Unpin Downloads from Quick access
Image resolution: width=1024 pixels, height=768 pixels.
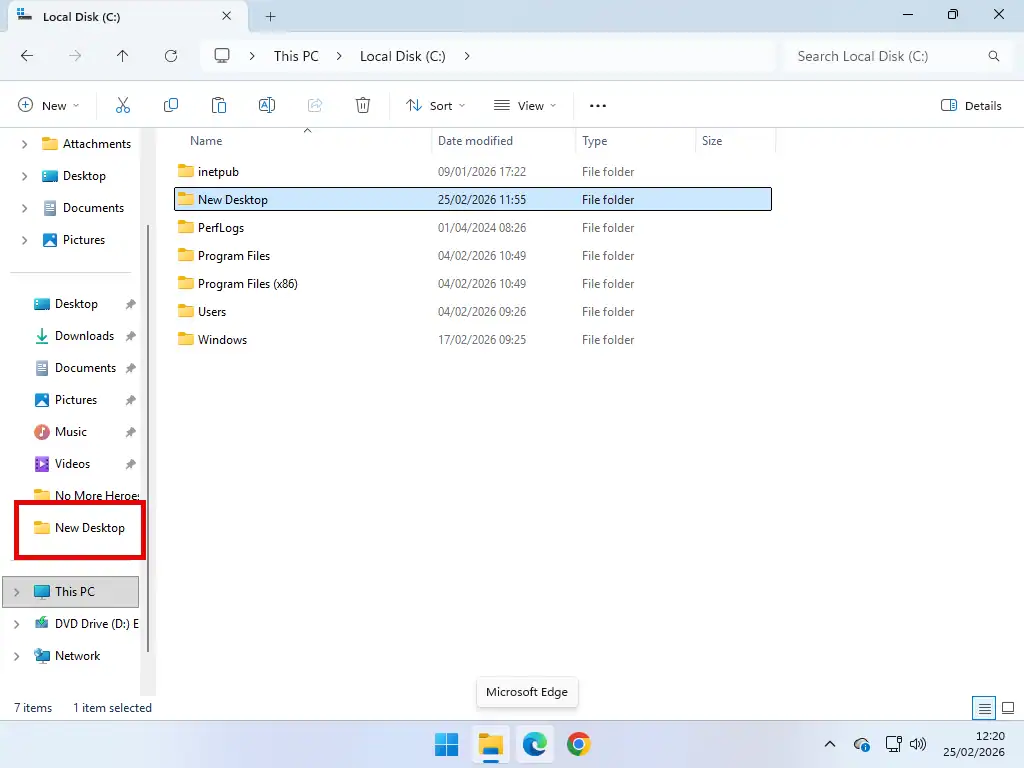coord(129,335)
